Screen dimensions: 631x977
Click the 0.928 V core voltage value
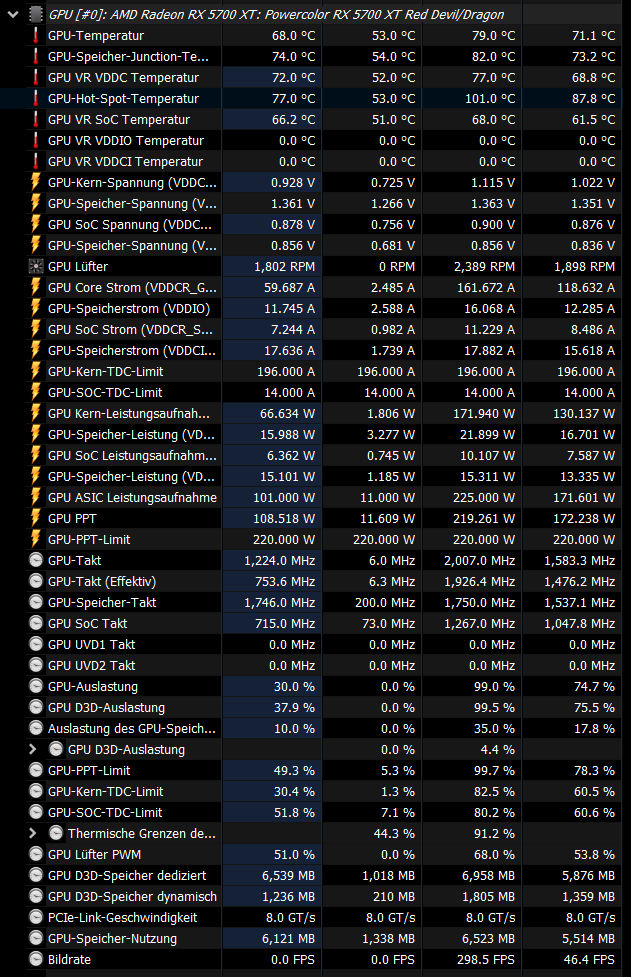coord(293,183)
